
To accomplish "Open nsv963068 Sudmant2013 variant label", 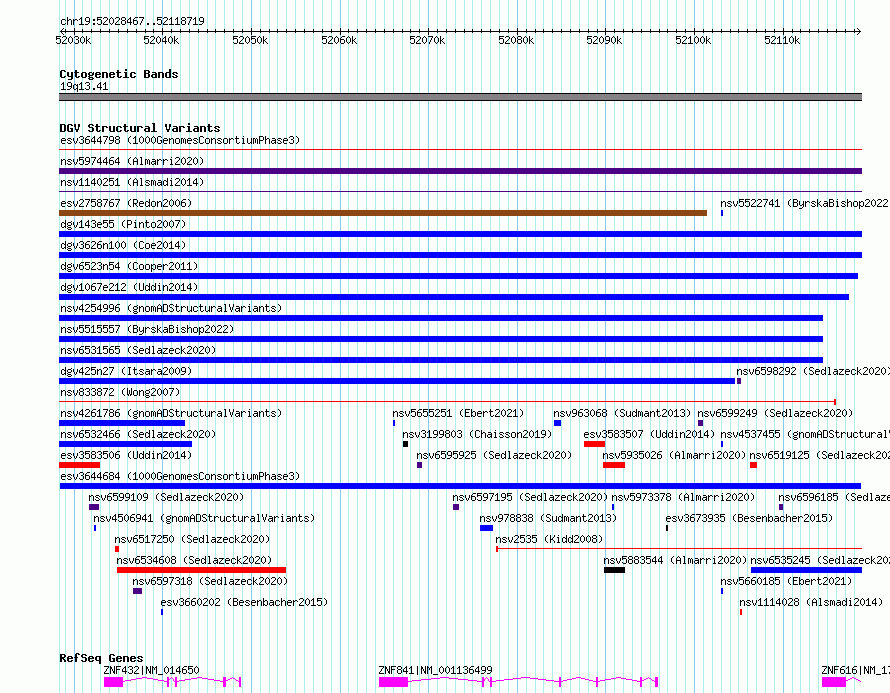I will pyautogui.click(x=622, y=413).
